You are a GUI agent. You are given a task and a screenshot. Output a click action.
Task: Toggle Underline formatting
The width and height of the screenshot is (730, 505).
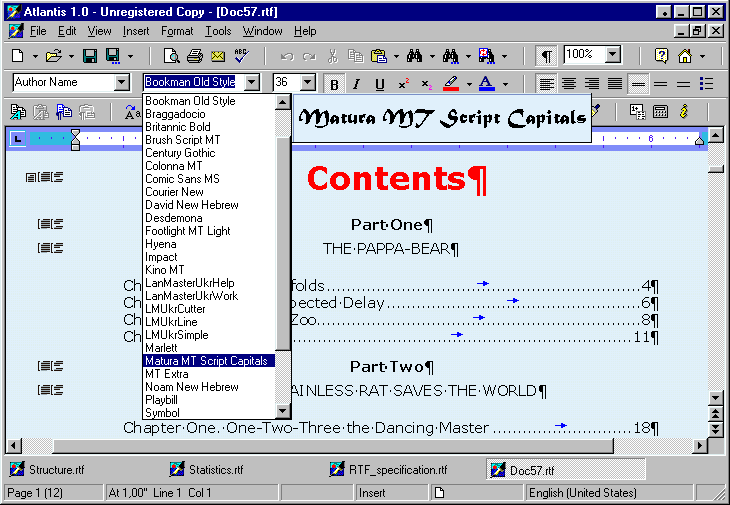pos(379,84)
